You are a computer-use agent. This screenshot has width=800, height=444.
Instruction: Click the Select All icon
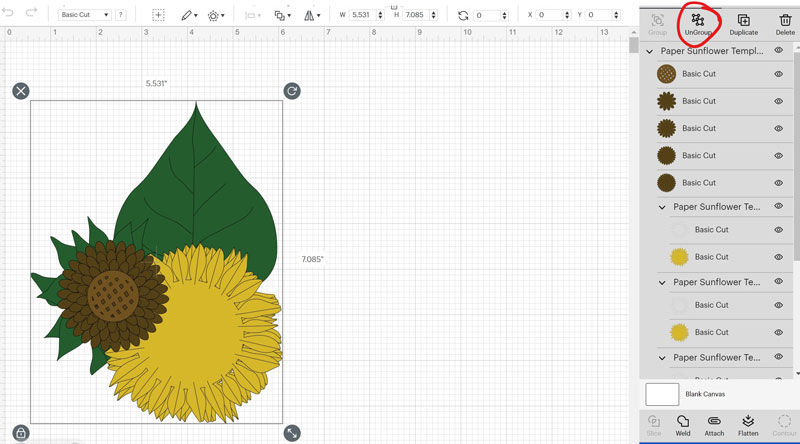point(158,15)
